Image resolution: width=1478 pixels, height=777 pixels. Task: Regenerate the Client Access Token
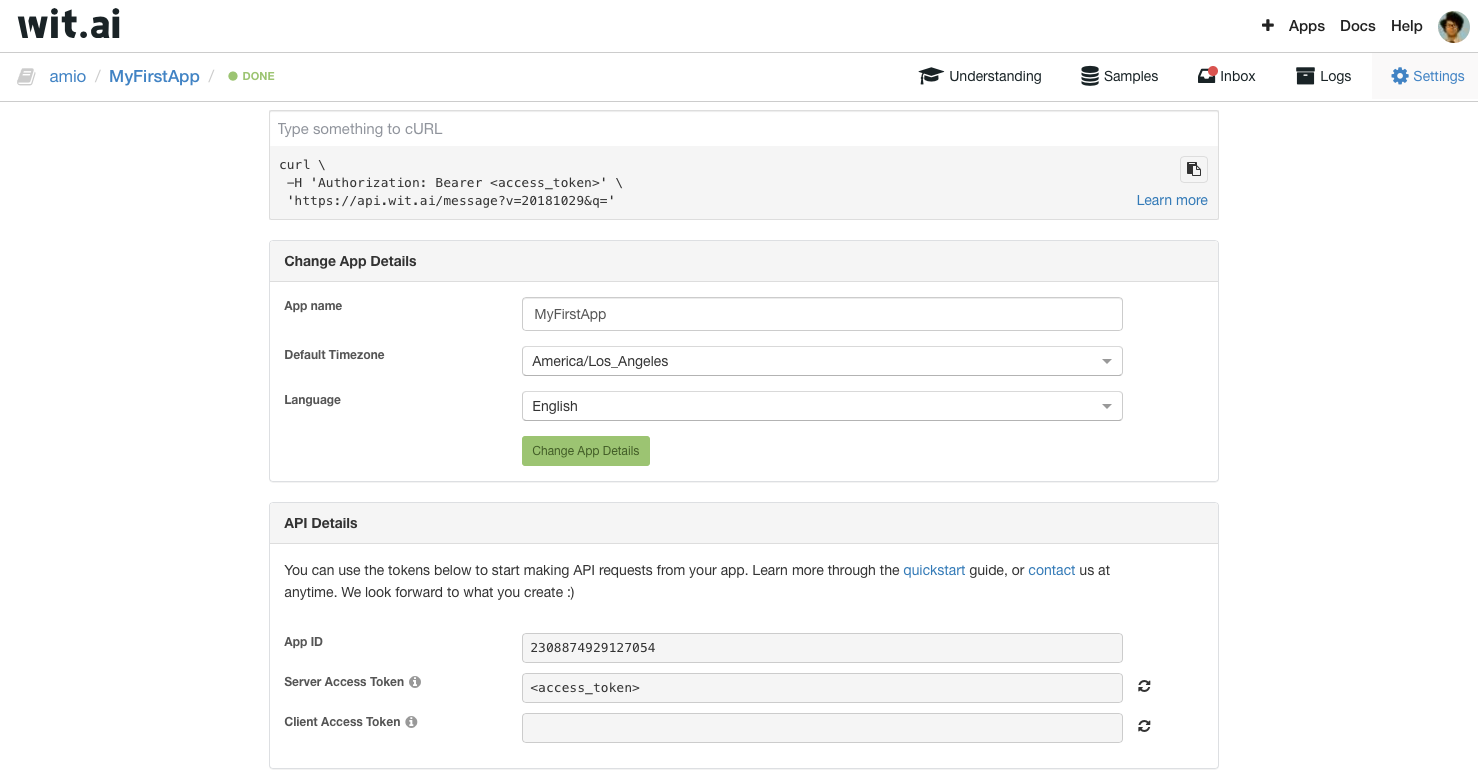[x=1144, y=726]
